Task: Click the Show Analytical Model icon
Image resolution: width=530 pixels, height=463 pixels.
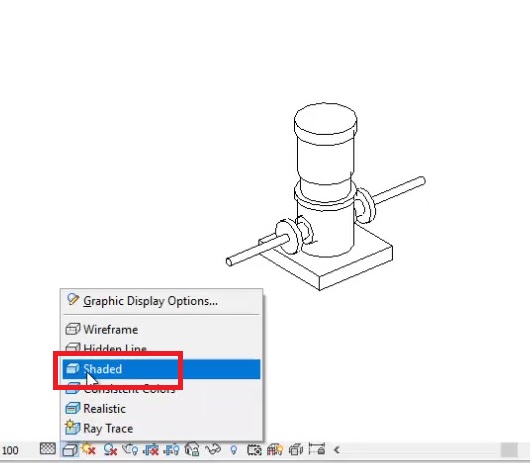Action: tap(275, 449)
